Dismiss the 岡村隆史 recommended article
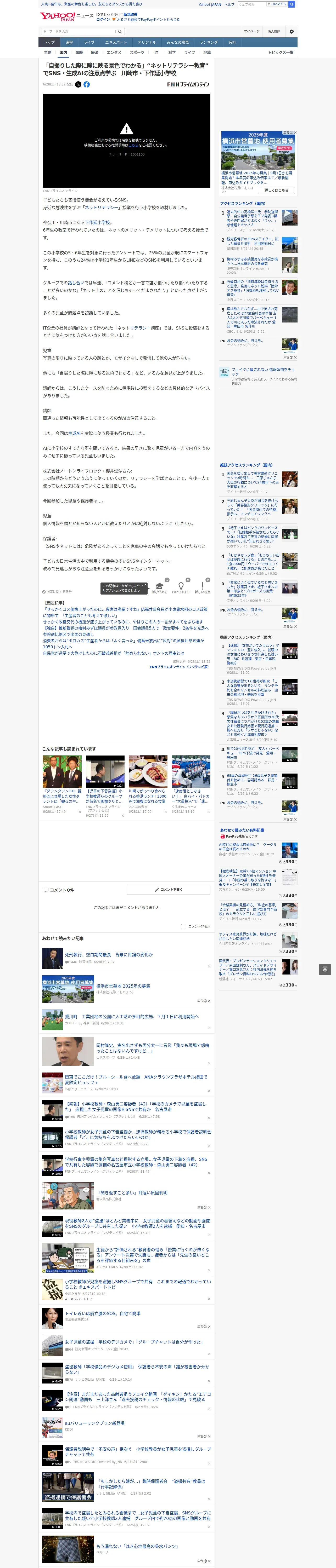This screenshot has height=1568, width=336. click(x=209, y=1063)
